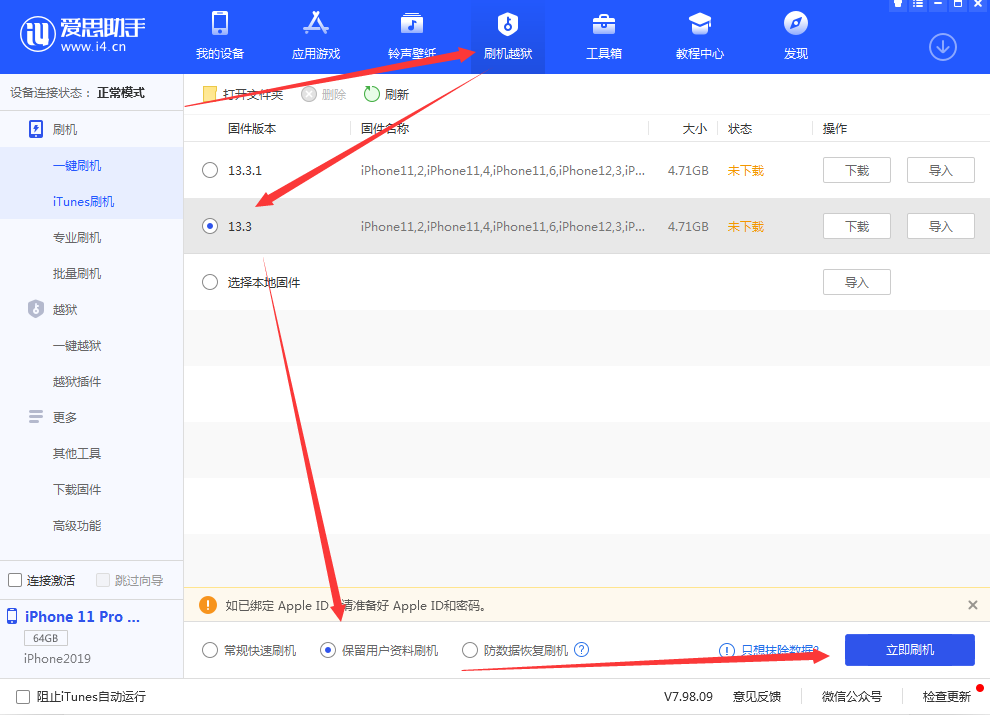Refresh the firmware list with 刷新
Viewport: 990px width, 715px height.
click(x=386, y=94)
